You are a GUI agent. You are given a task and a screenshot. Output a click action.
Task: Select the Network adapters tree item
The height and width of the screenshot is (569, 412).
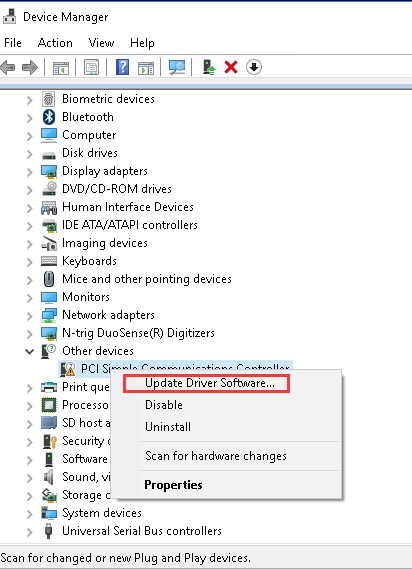click(x=108, y=315)
